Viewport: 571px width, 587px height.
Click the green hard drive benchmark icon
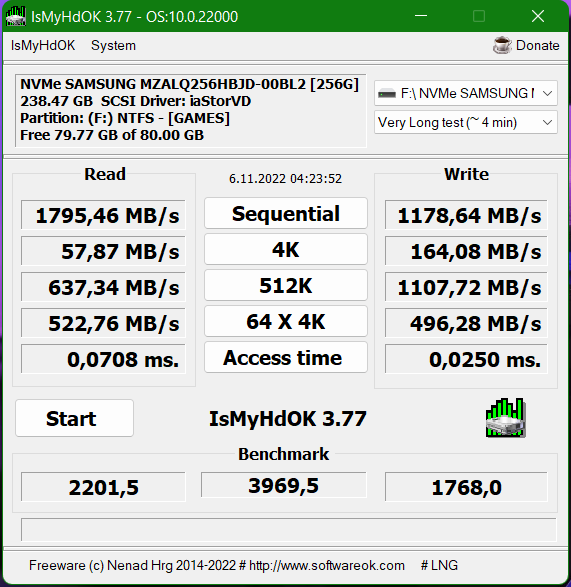pyautogui.click(x=505, y=418)
